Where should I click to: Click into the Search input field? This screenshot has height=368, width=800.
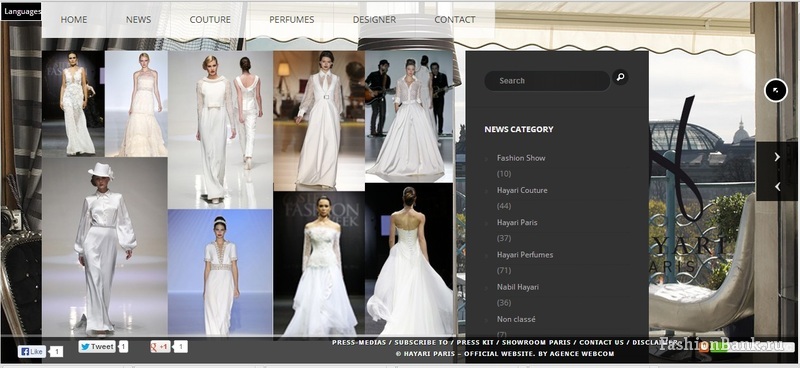tap(547, 81)
